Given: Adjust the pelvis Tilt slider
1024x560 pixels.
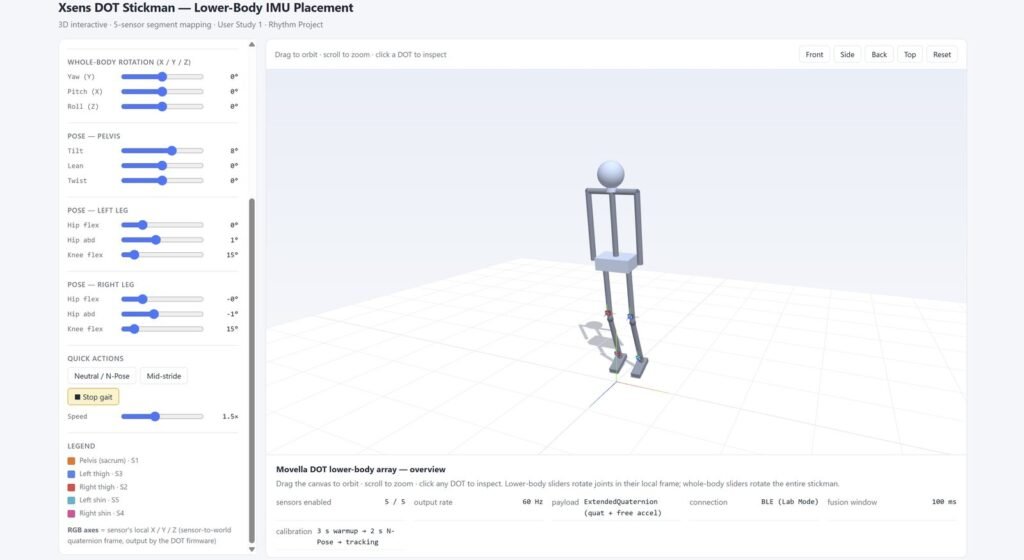Looking at the screenshot, I should [162, 151].
